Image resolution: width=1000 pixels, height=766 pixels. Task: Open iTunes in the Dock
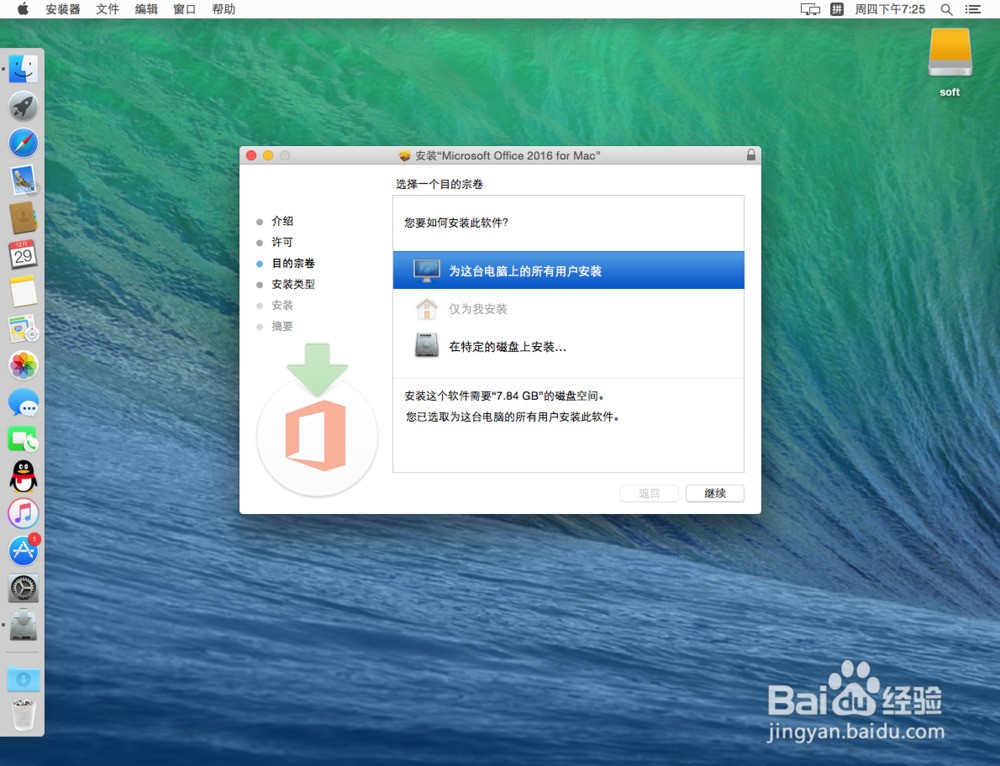[x=22, y=514]
